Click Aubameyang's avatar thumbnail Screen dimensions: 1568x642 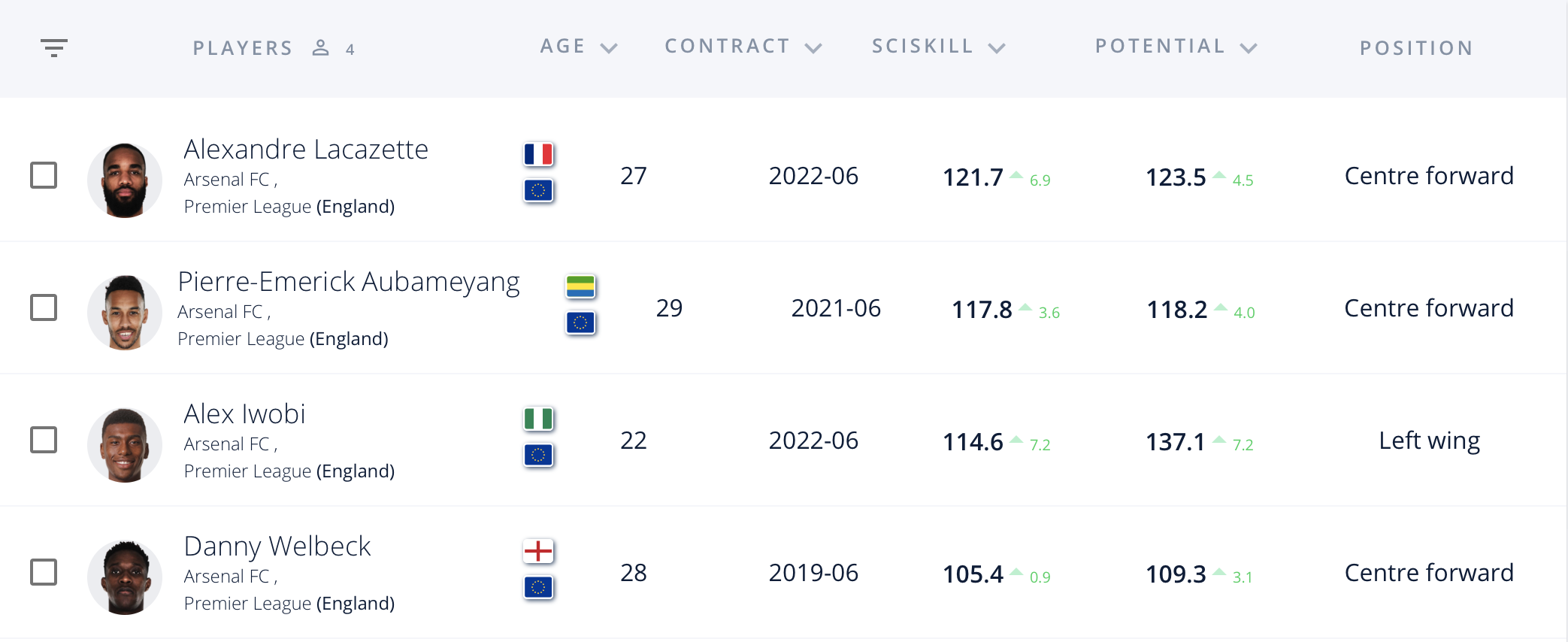(125, 313)
